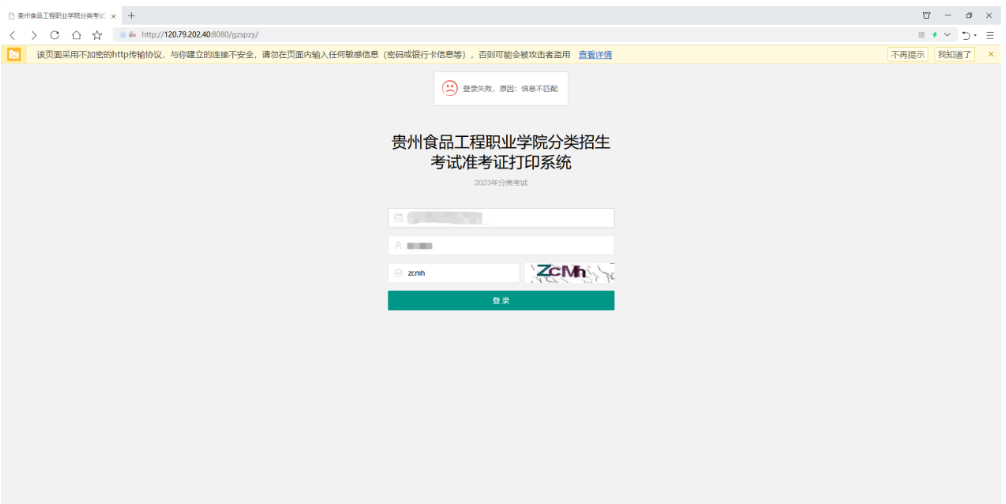Click the green lightning speed-mode icon

[x=935, y=35]
